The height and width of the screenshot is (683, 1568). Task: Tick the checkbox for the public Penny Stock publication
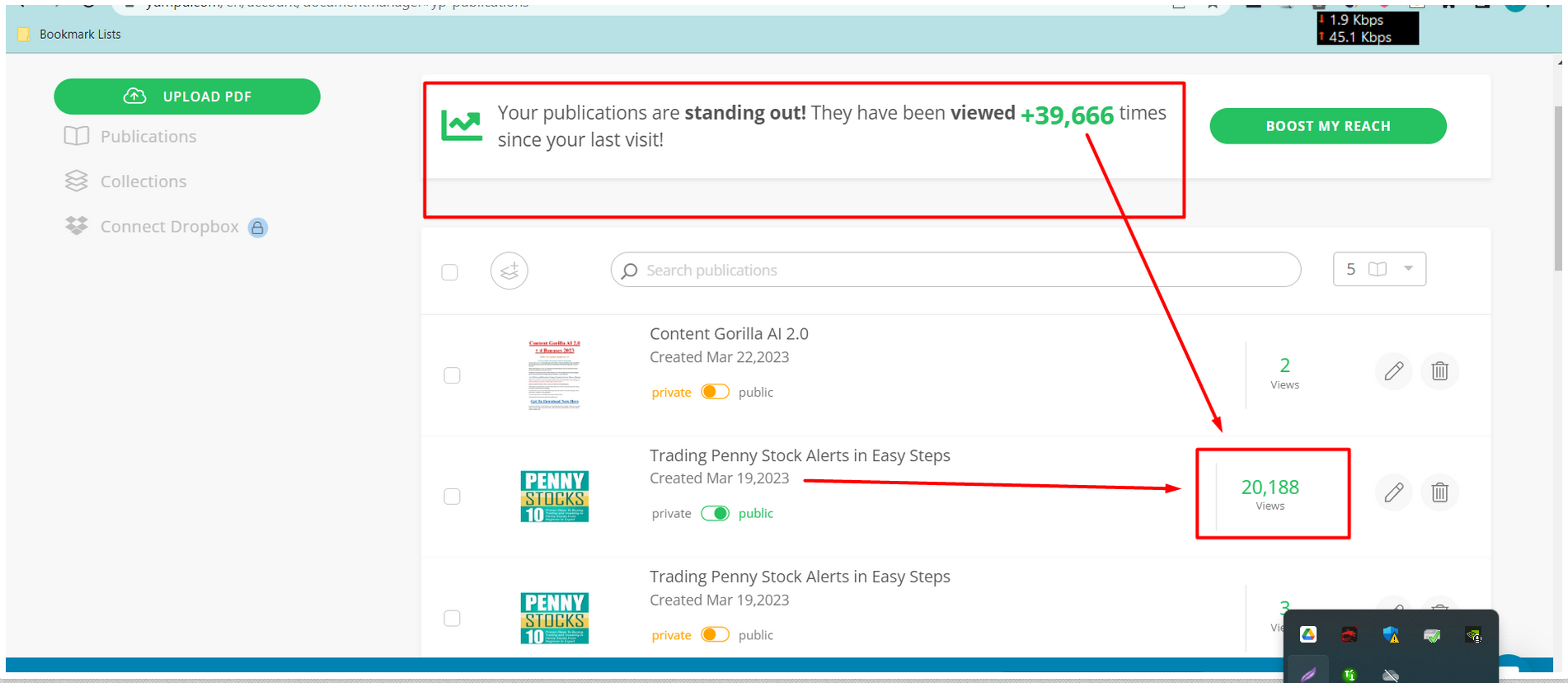coord(452,497)
